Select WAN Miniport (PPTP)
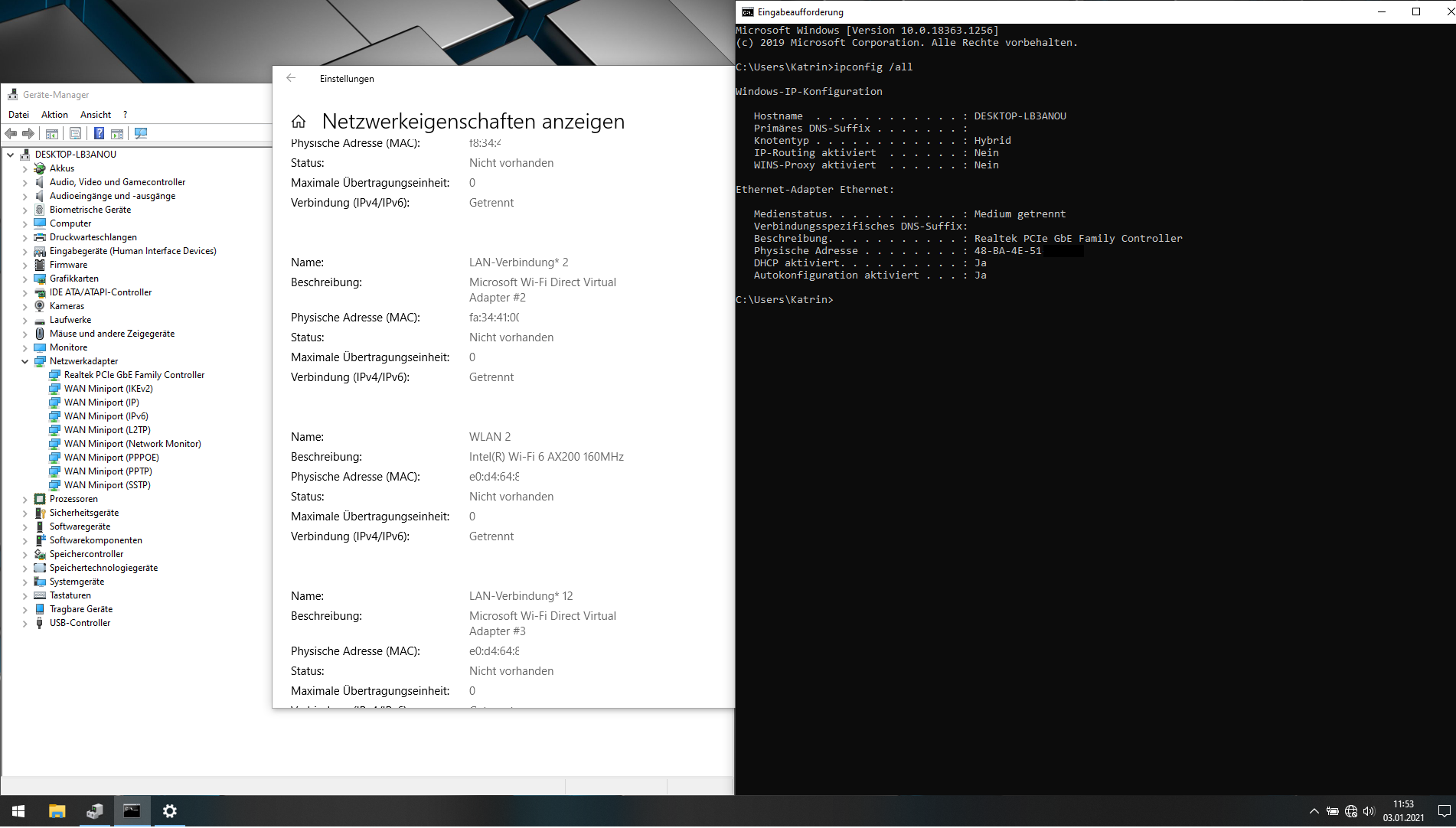The width and height of the screenshot is (1456, 828). point(108,471)
